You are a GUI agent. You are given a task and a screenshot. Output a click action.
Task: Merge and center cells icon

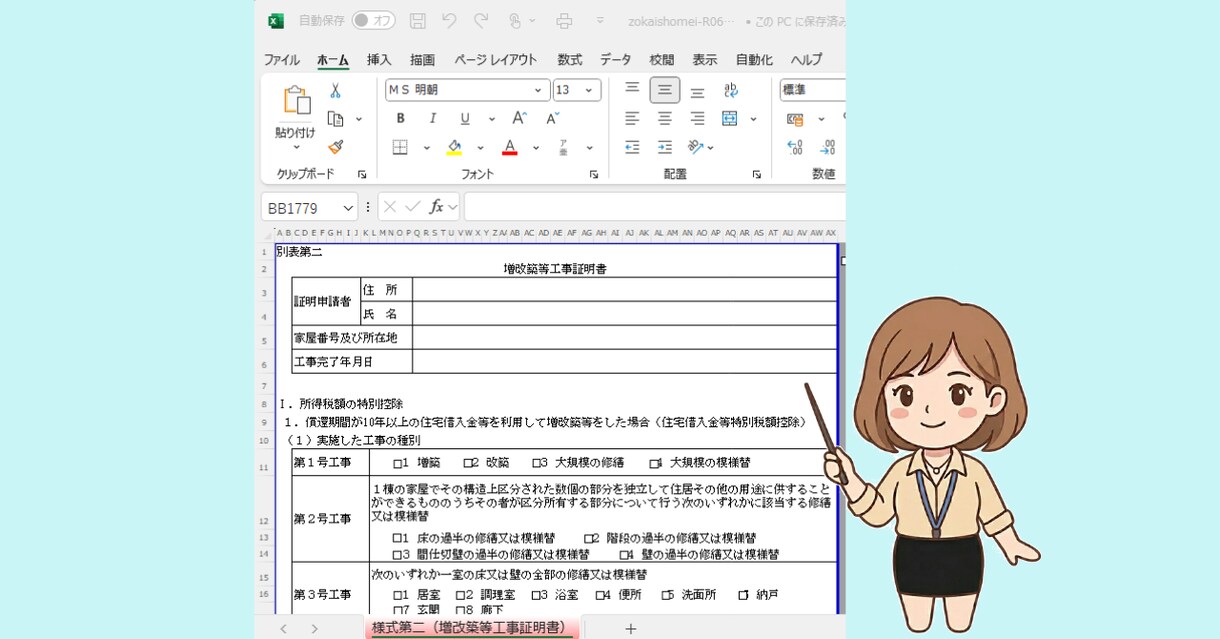pyautogui.click(x=730, y=118)
